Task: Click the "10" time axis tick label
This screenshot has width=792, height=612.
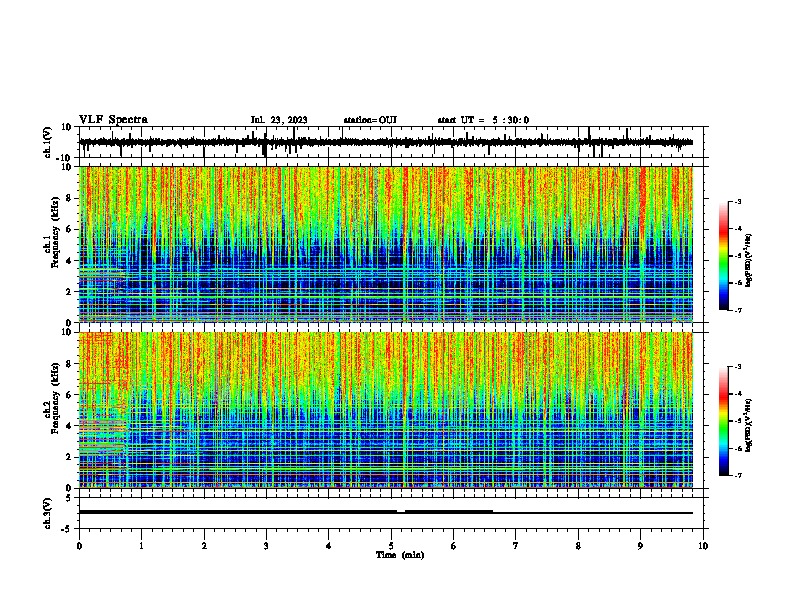Action: click(x=703, y=546)
